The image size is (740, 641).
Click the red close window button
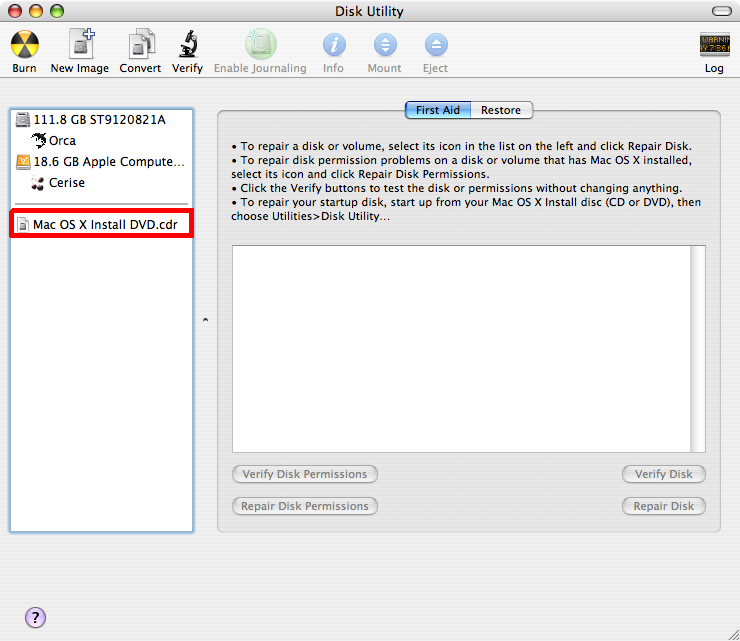pyautogui.click(x=15, y=11)
